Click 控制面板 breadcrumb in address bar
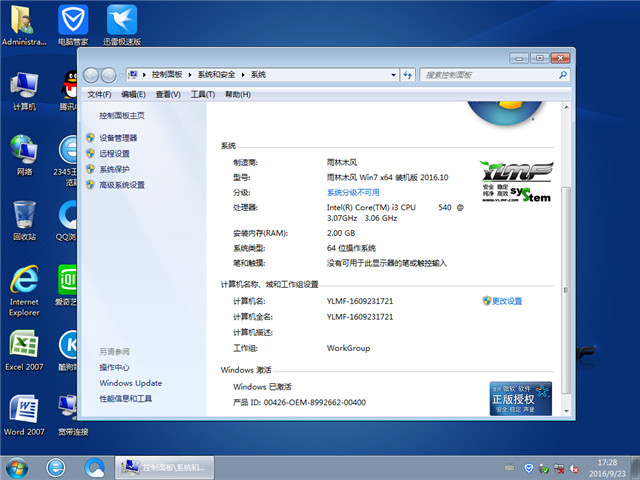640x480 pixels. [167, 75]
